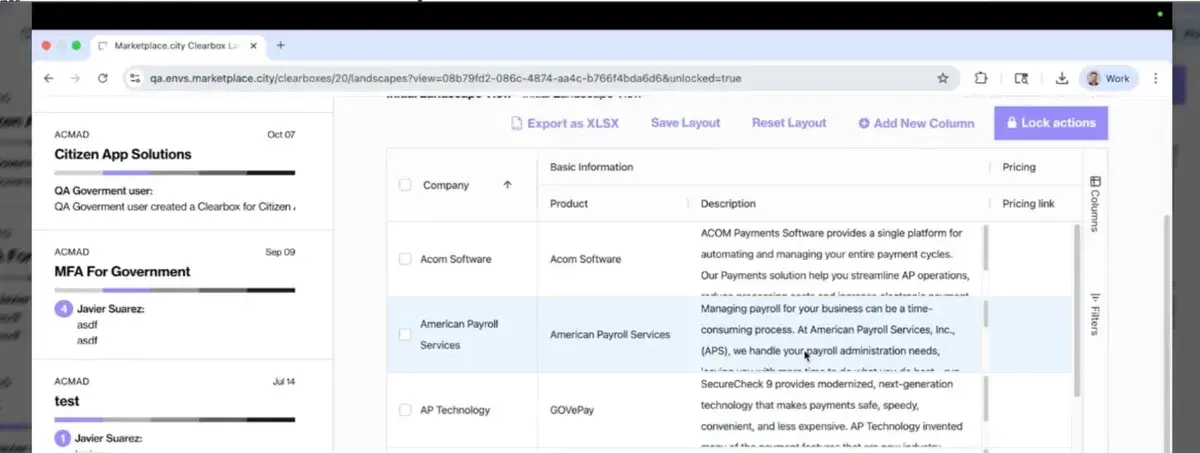1200x453 pixels.
Task: Expand the Columns side panel
Action: click(x=1095, y=203)
